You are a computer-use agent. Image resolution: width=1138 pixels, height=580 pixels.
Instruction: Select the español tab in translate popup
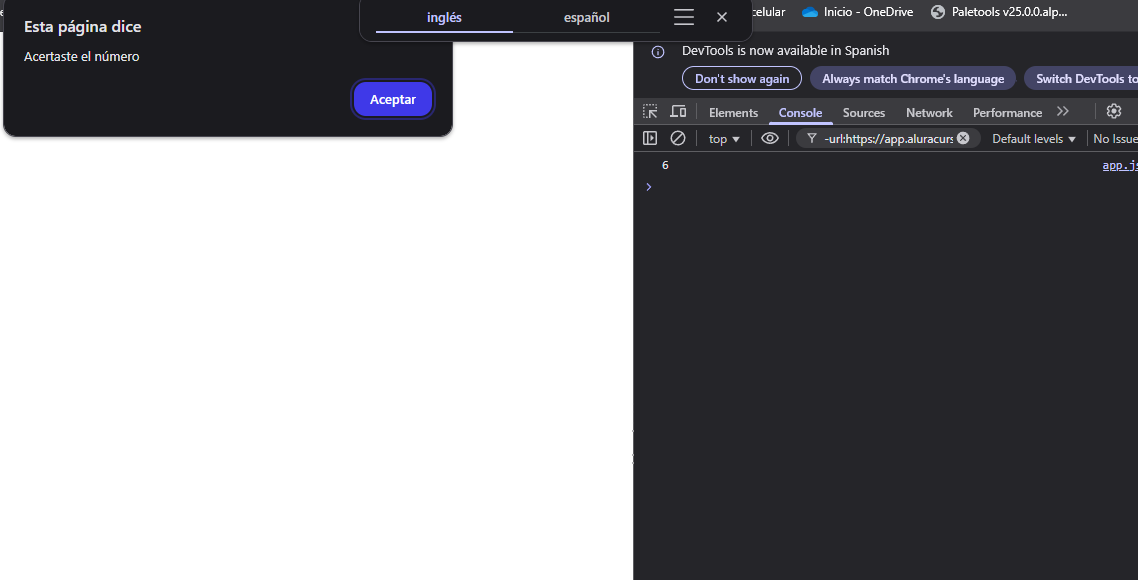(x=586, y=17)
